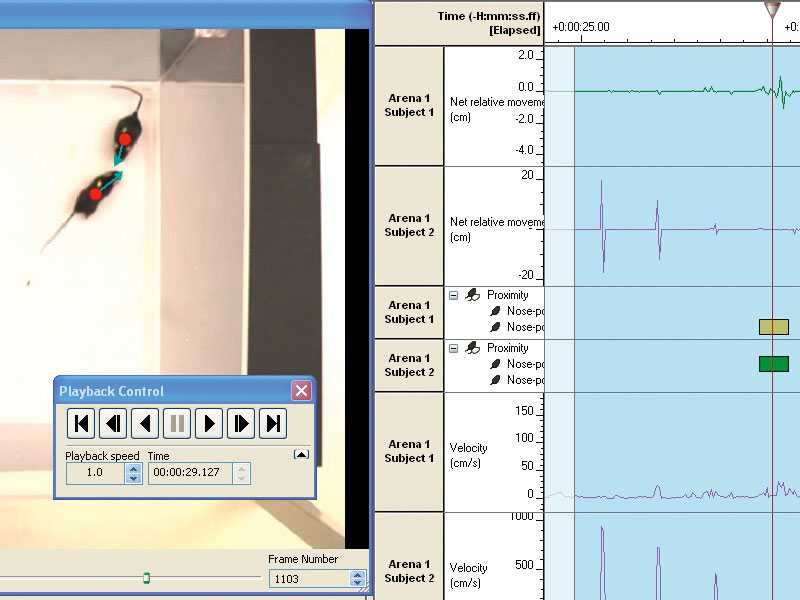Increase the playback speed with the up arrow
800x600 pixels.
tap(133, 468)
